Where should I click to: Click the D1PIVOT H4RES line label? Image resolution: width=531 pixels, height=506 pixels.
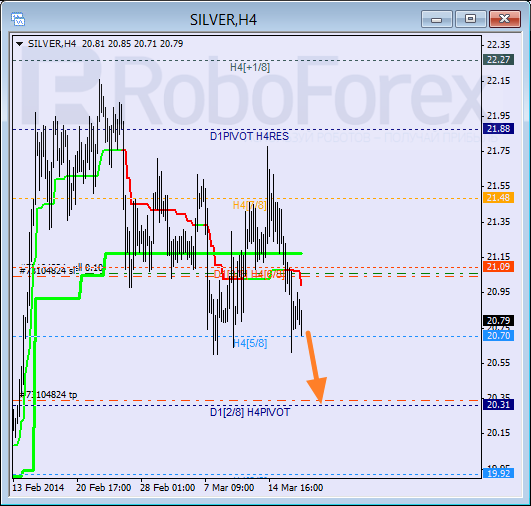pos(250,136)
